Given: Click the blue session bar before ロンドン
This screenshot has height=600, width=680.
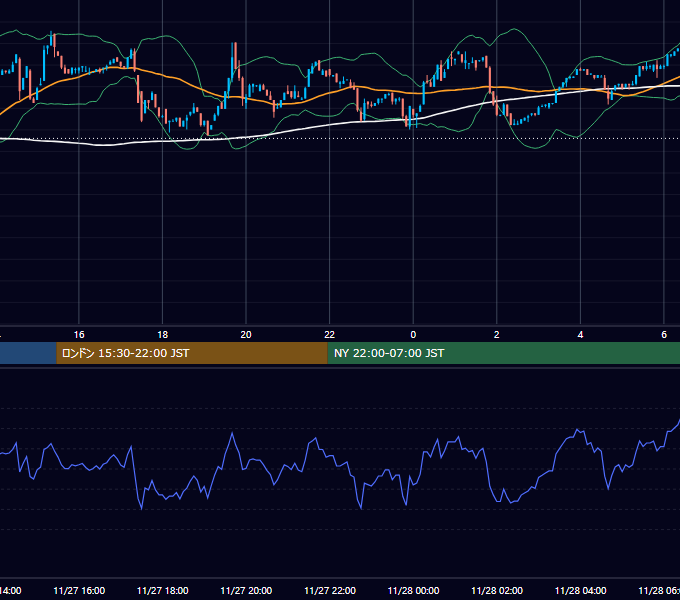Looking at the screenshot, I should point(28,353).
